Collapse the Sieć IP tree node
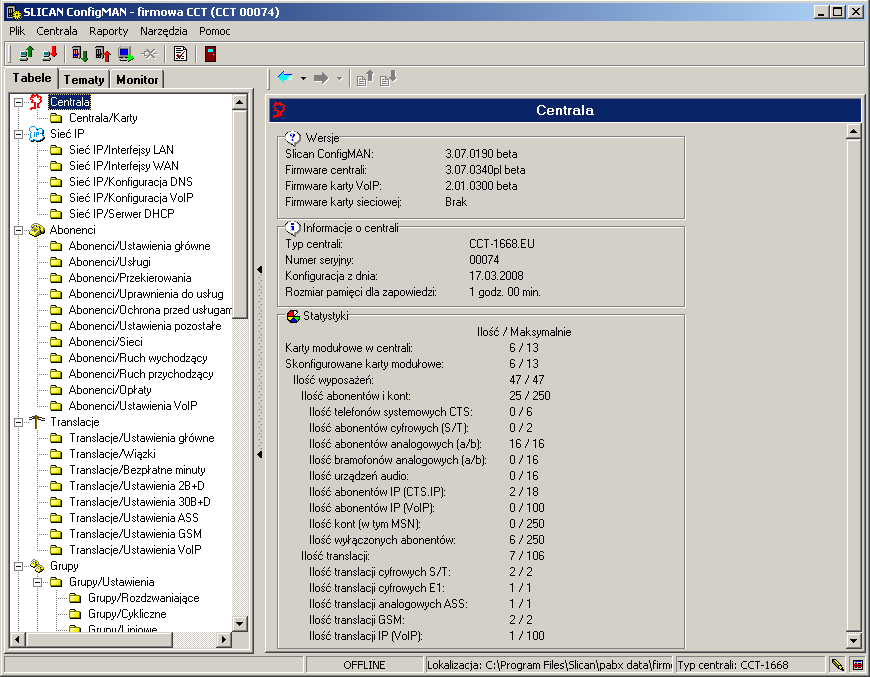 pyautogui.click(x=18, y=134)
